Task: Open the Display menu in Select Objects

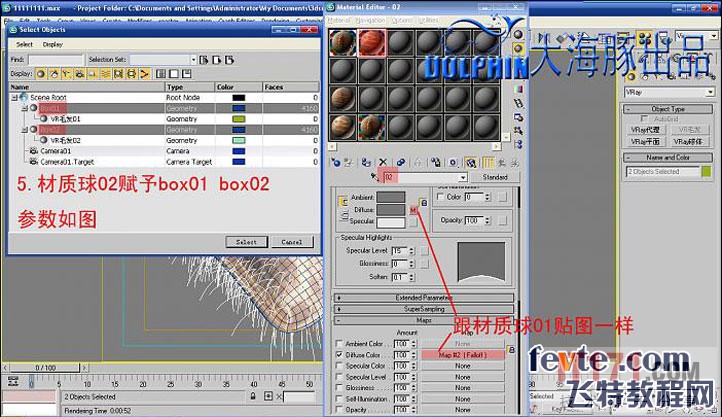Action: coord(52,44)
